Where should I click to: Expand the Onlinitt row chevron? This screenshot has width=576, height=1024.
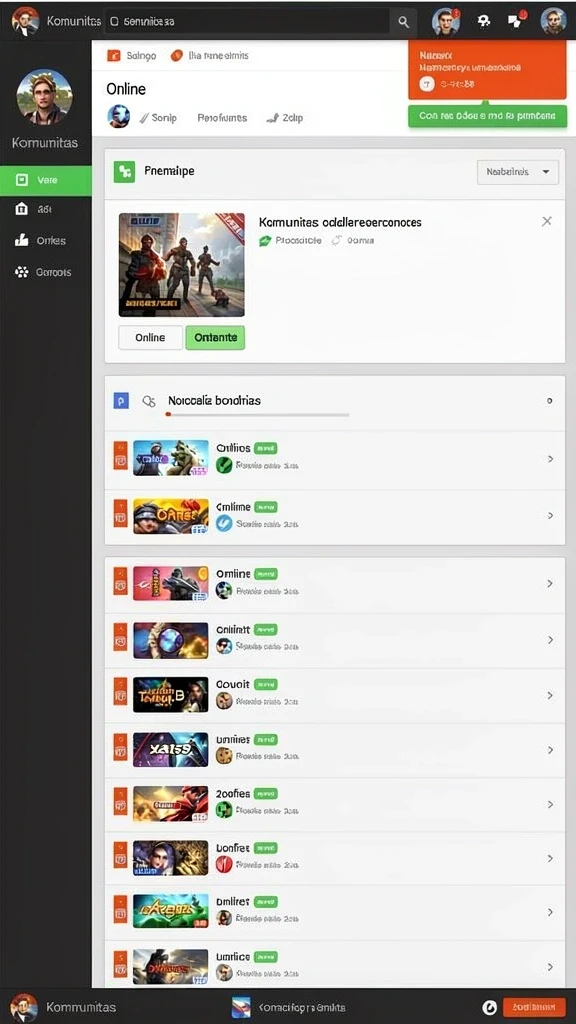pyautogui.click(x=551, y=640)
